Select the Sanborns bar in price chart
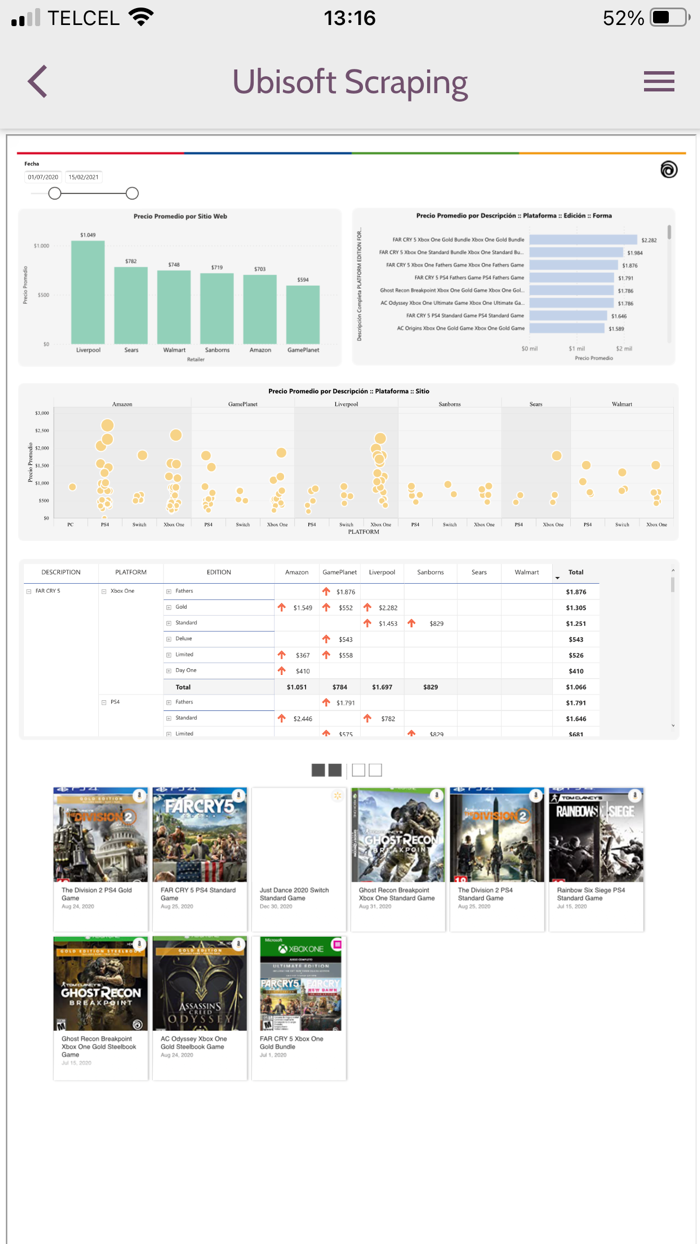This screenshot has width=700, height=1244. click(x=217, y=309)
